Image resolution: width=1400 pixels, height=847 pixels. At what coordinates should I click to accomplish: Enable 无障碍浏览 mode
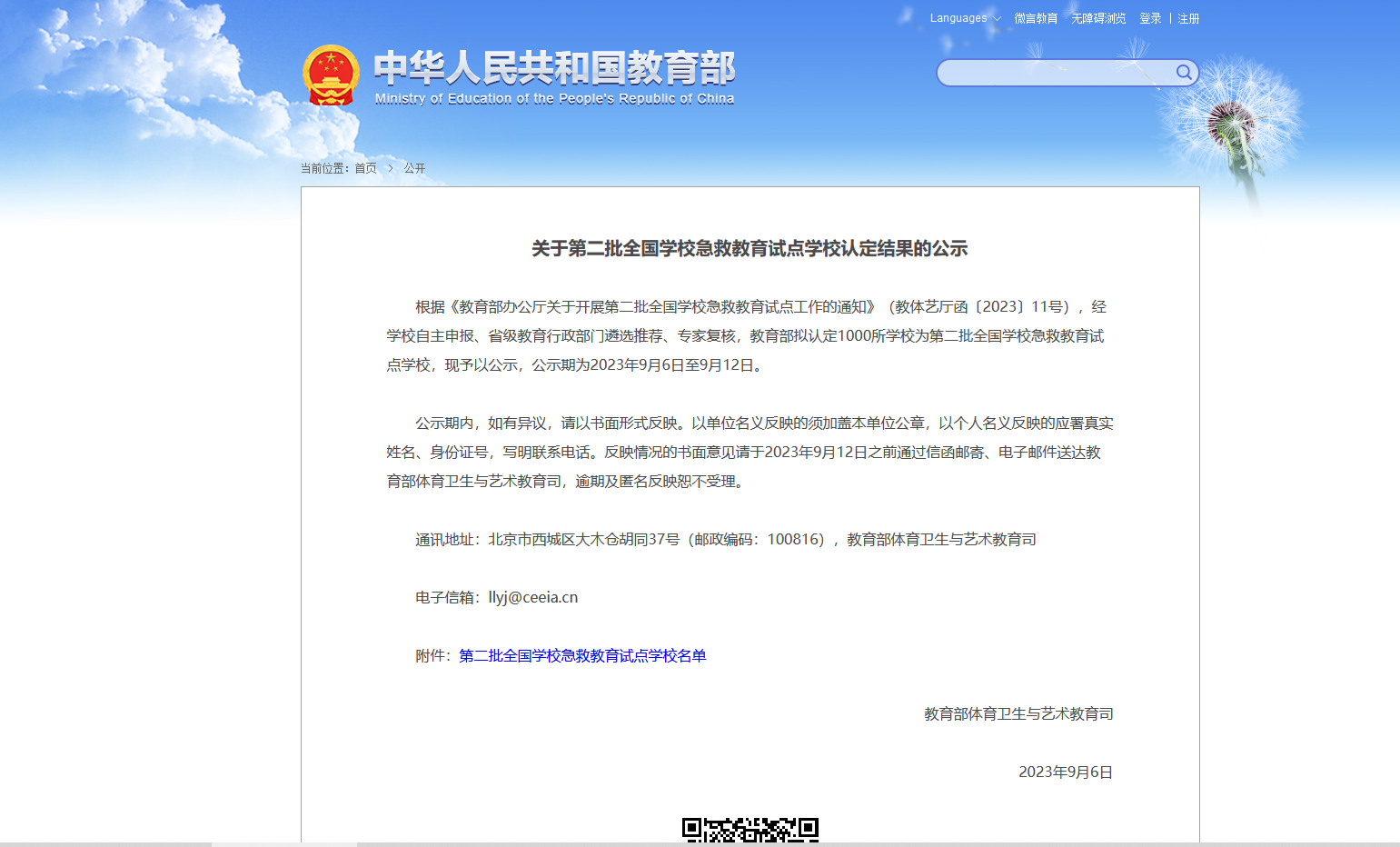point(1098,18)
